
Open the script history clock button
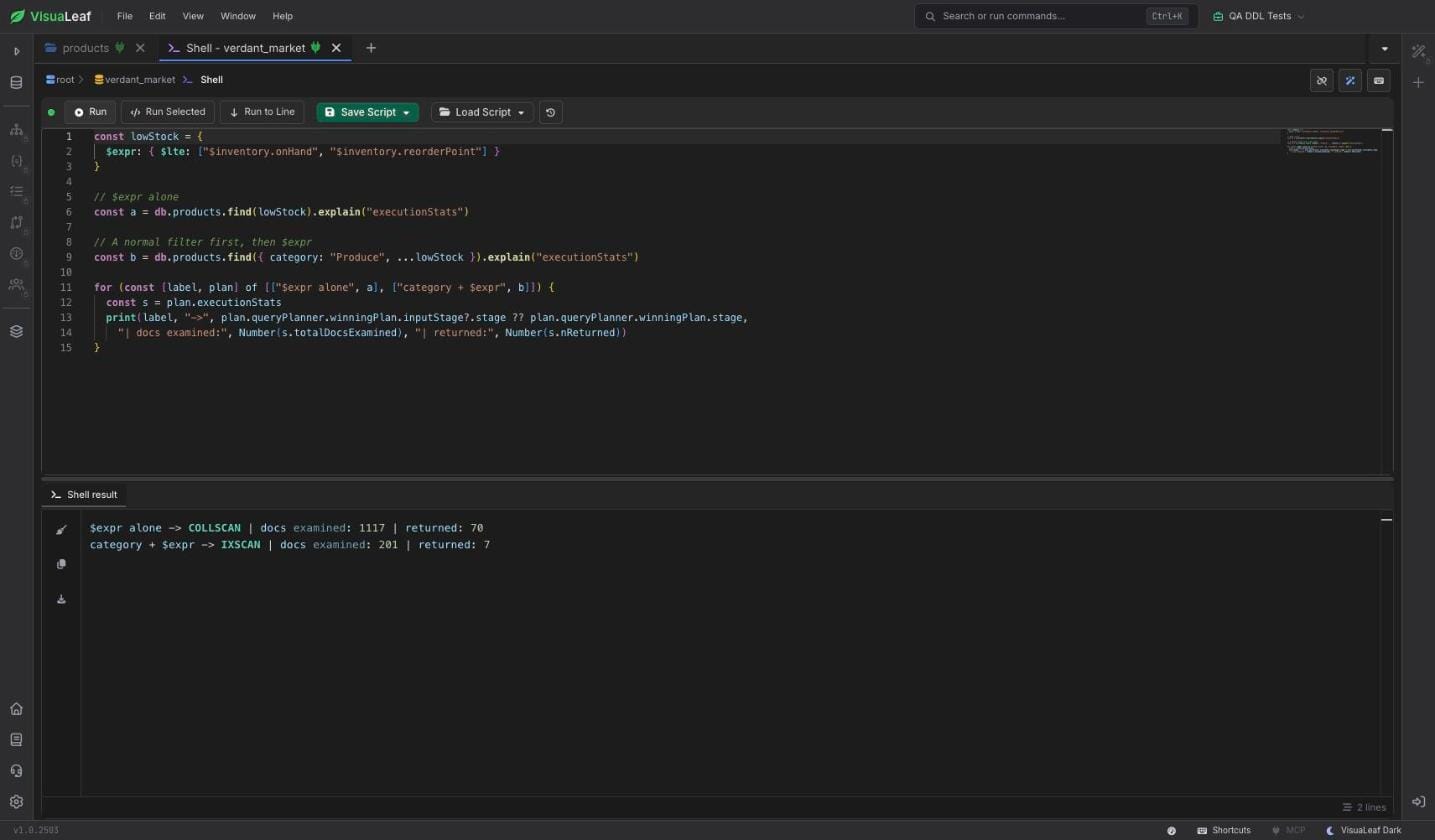click(x=550, y=112)
